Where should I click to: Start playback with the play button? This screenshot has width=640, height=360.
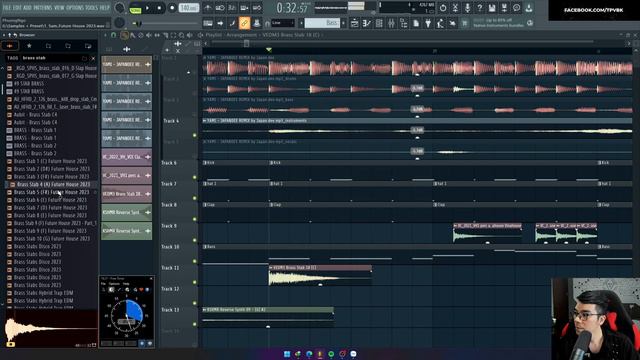coord(147,8)
